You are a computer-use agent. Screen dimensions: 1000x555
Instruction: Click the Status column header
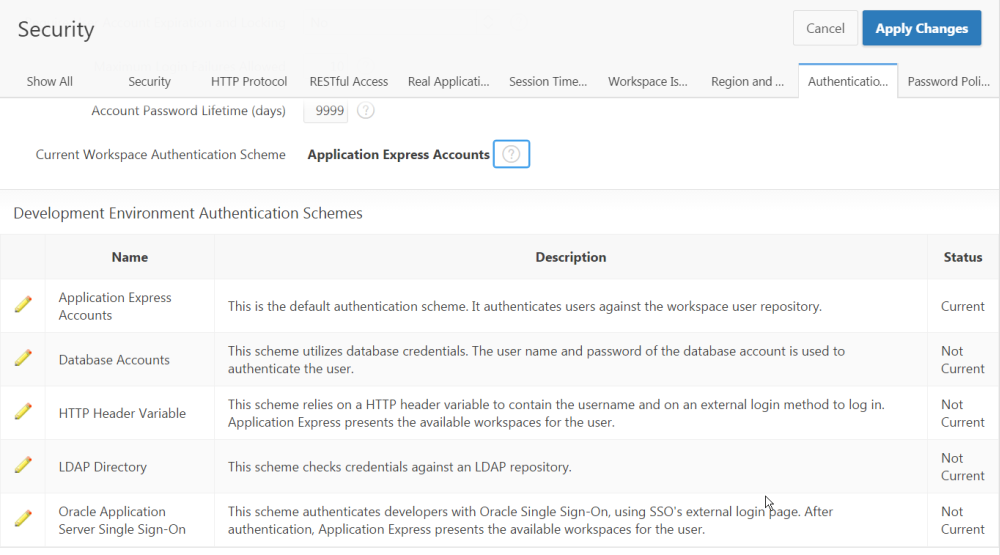[x=962, y=257]
